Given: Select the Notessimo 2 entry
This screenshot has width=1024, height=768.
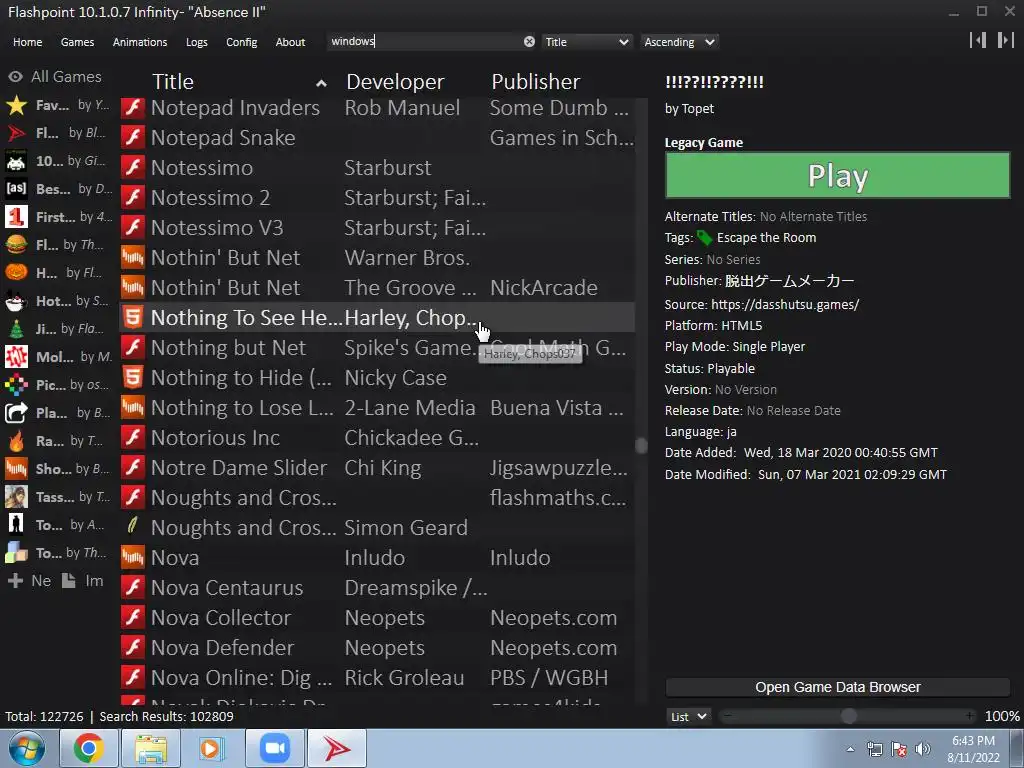Looking at the screenshot, I should click(377, 198).
